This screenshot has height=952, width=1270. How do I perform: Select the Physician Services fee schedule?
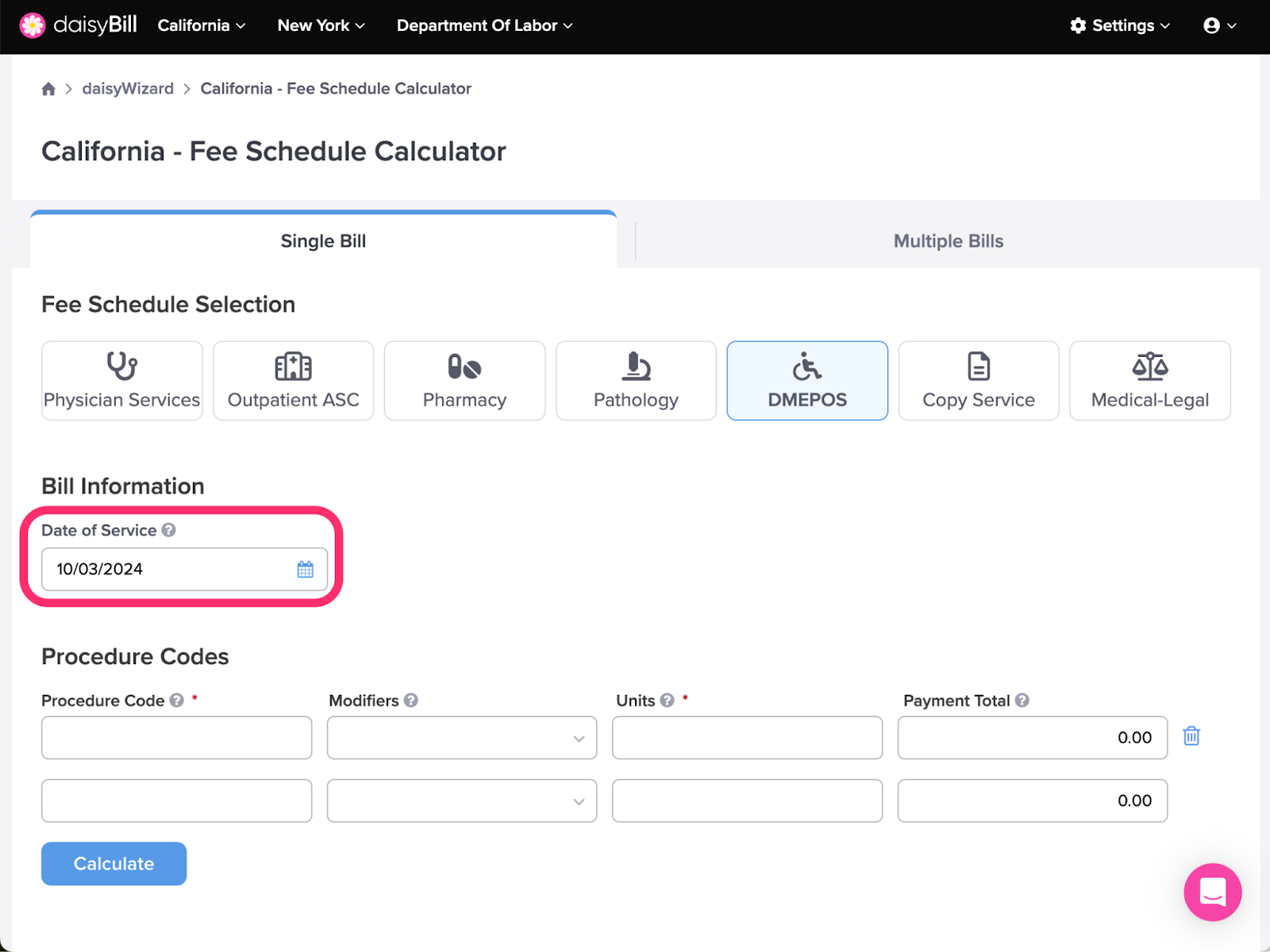point(122,381)
